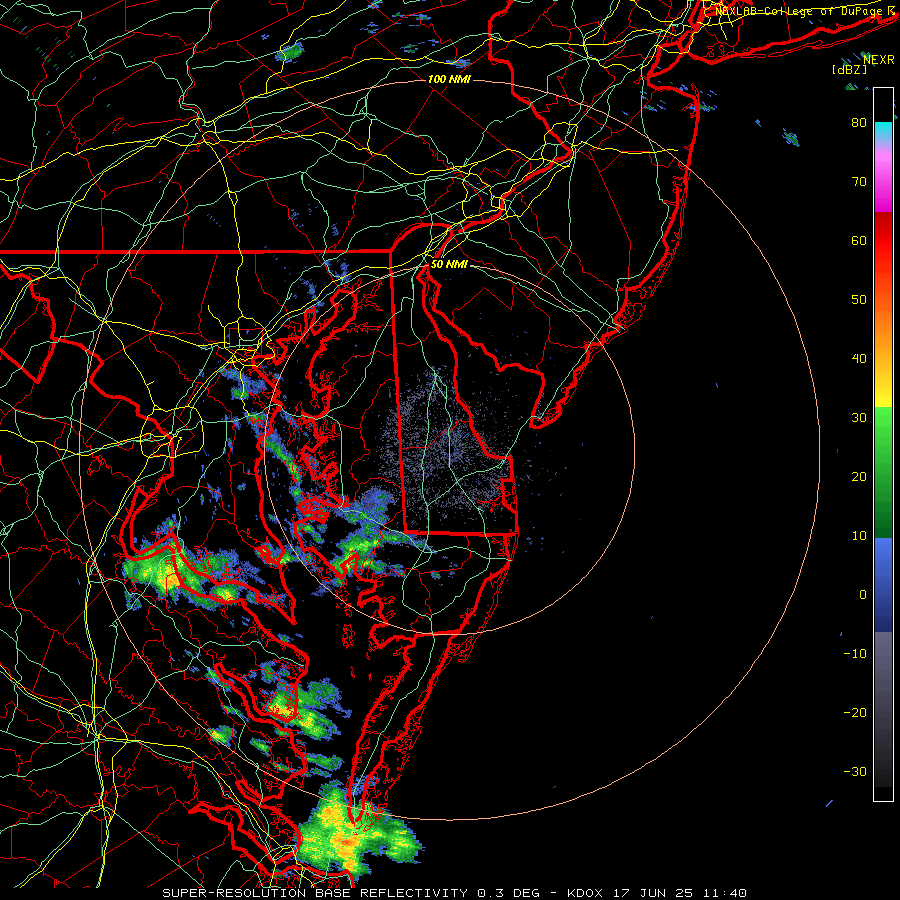Viewport: 900px width, 900px height.
Task: Select the 70 value on the dBZ scale
Action: click(859, 181)
